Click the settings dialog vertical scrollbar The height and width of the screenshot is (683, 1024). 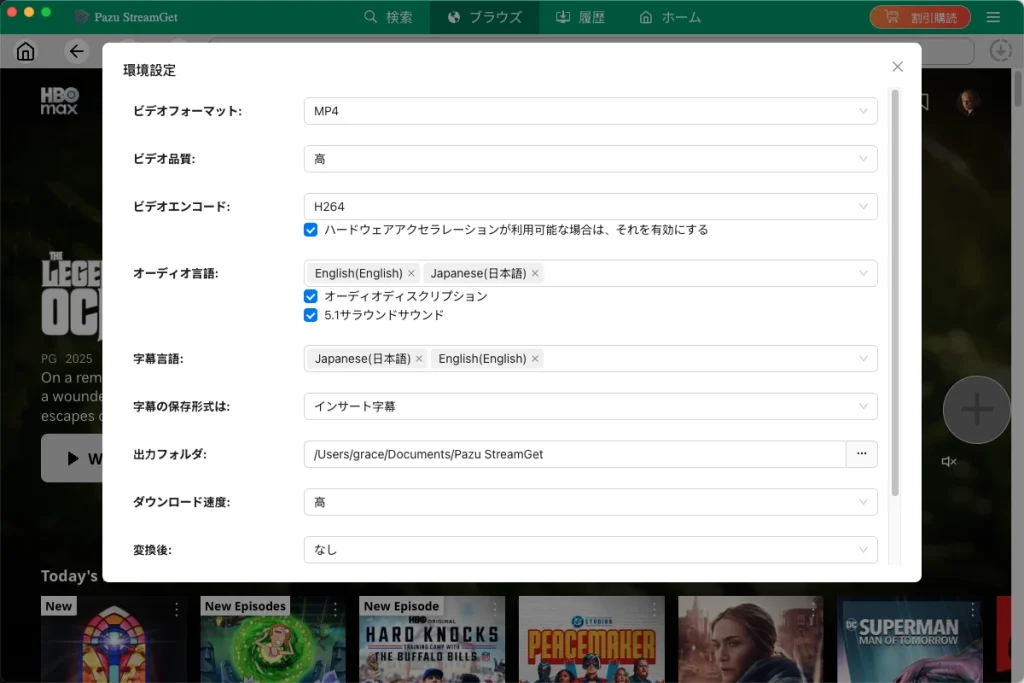895,293
